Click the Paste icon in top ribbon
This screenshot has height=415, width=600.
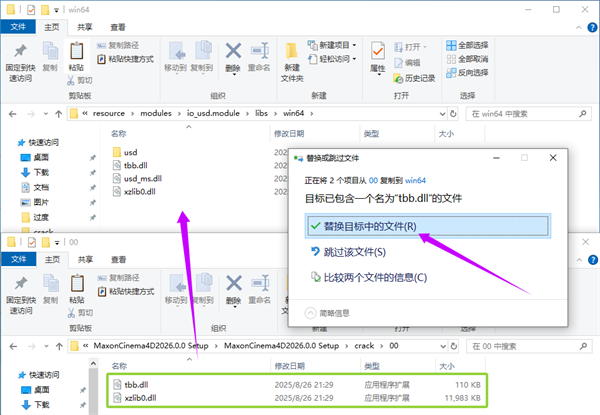(76, 54)
